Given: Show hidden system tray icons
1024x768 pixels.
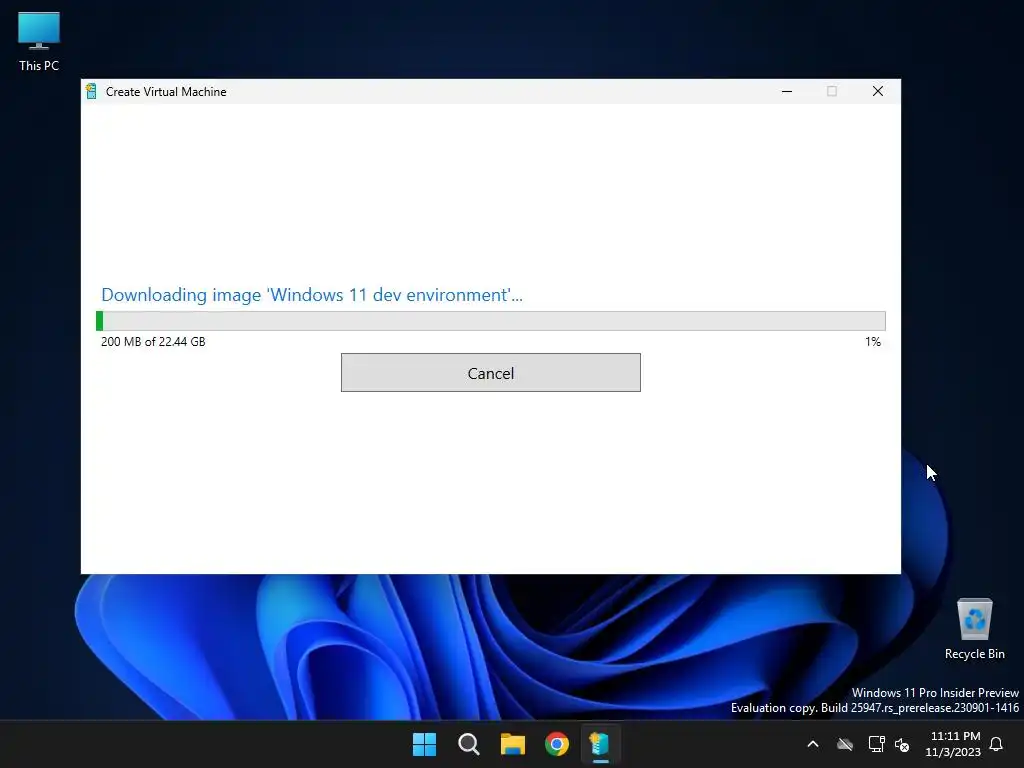Looking at the screenshot, I should (813, 744).
